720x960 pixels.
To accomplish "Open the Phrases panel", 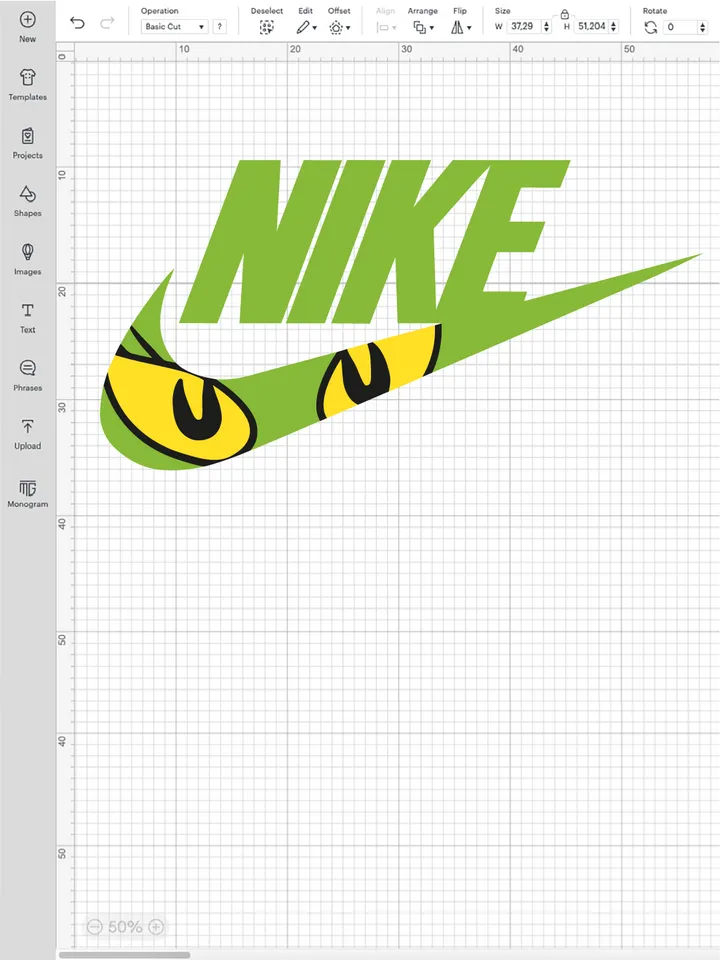I will [28, 375].
